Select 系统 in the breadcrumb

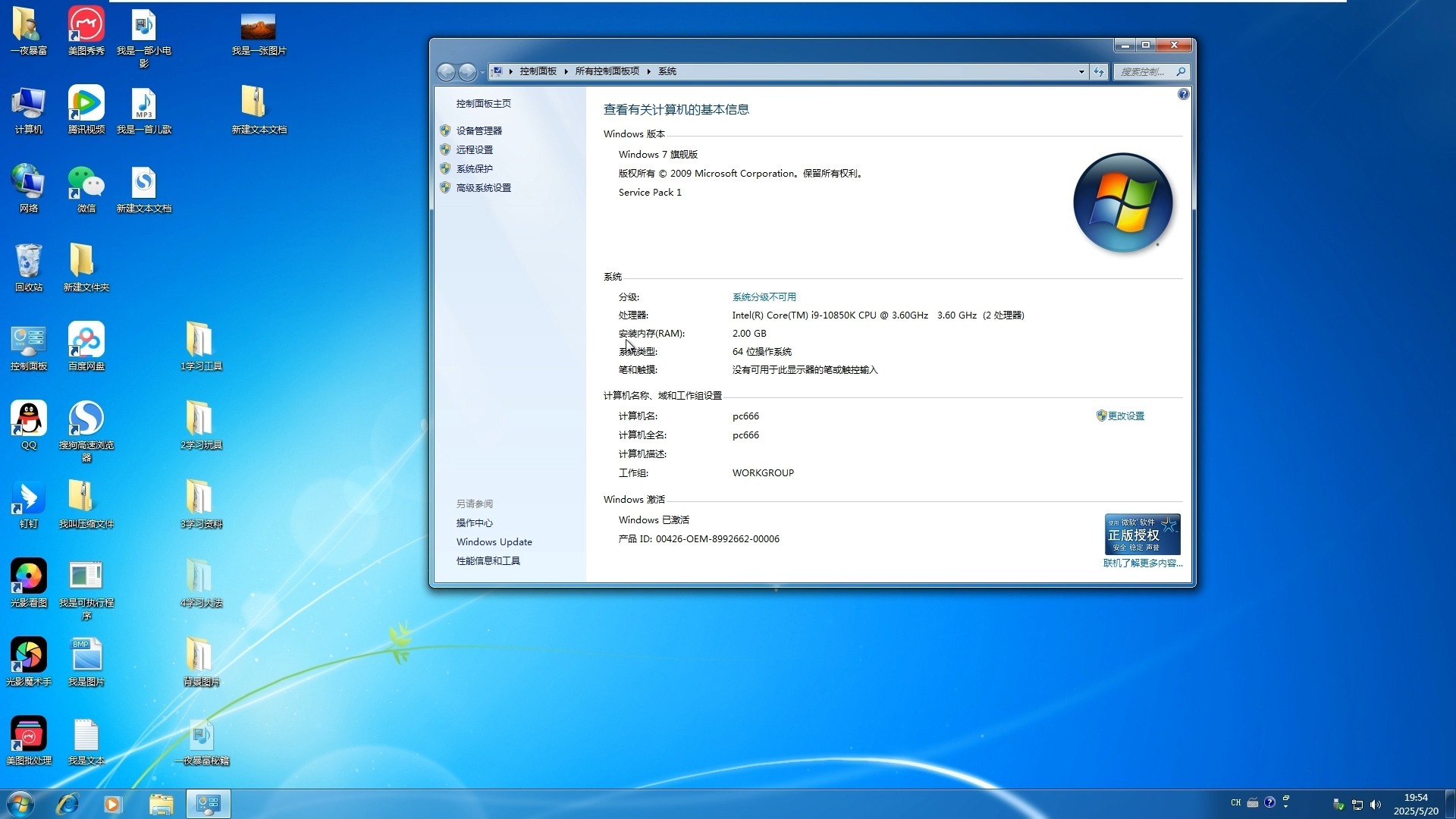coord(667,71)
